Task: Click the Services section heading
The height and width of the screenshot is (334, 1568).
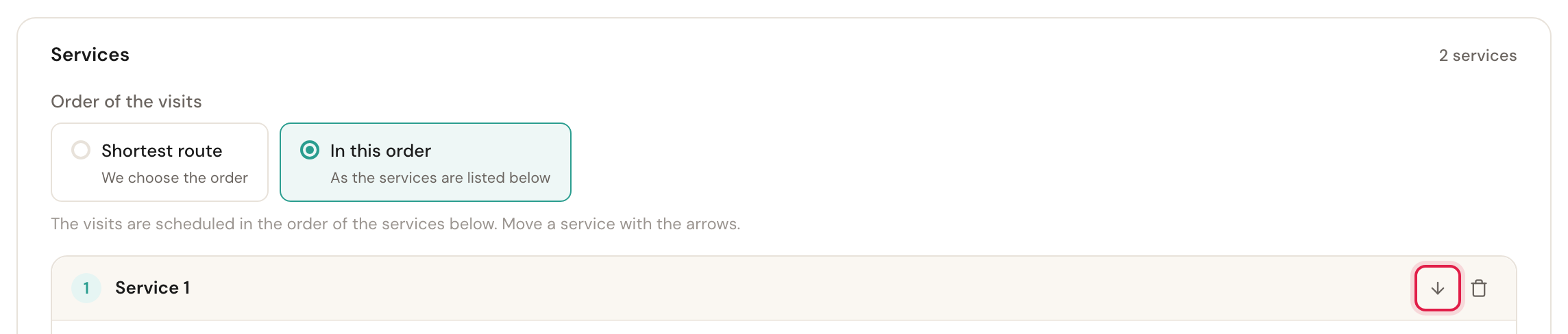Action: coord(90,55)
